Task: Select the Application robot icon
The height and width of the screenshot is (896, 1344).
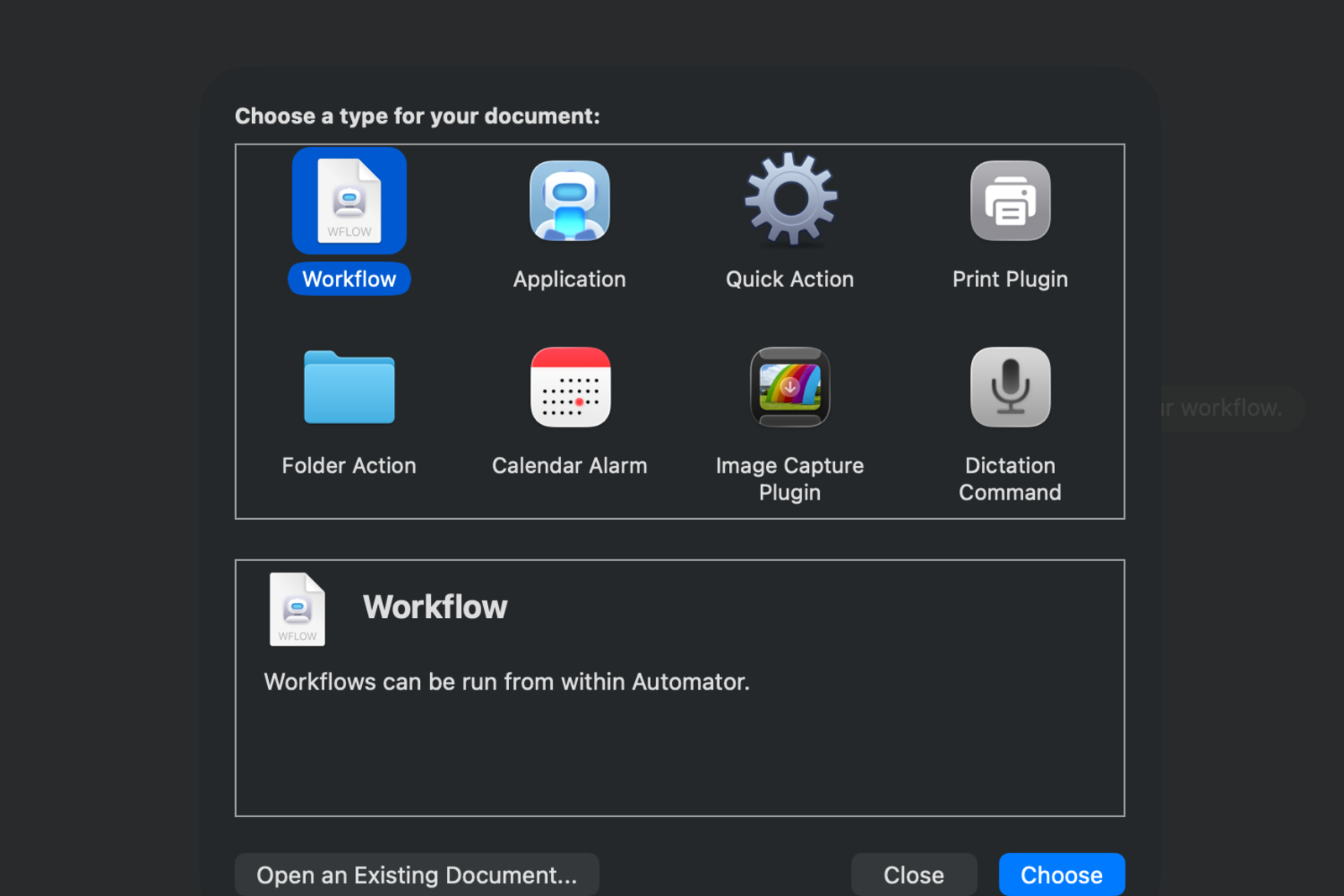Action: click(570, 201)
